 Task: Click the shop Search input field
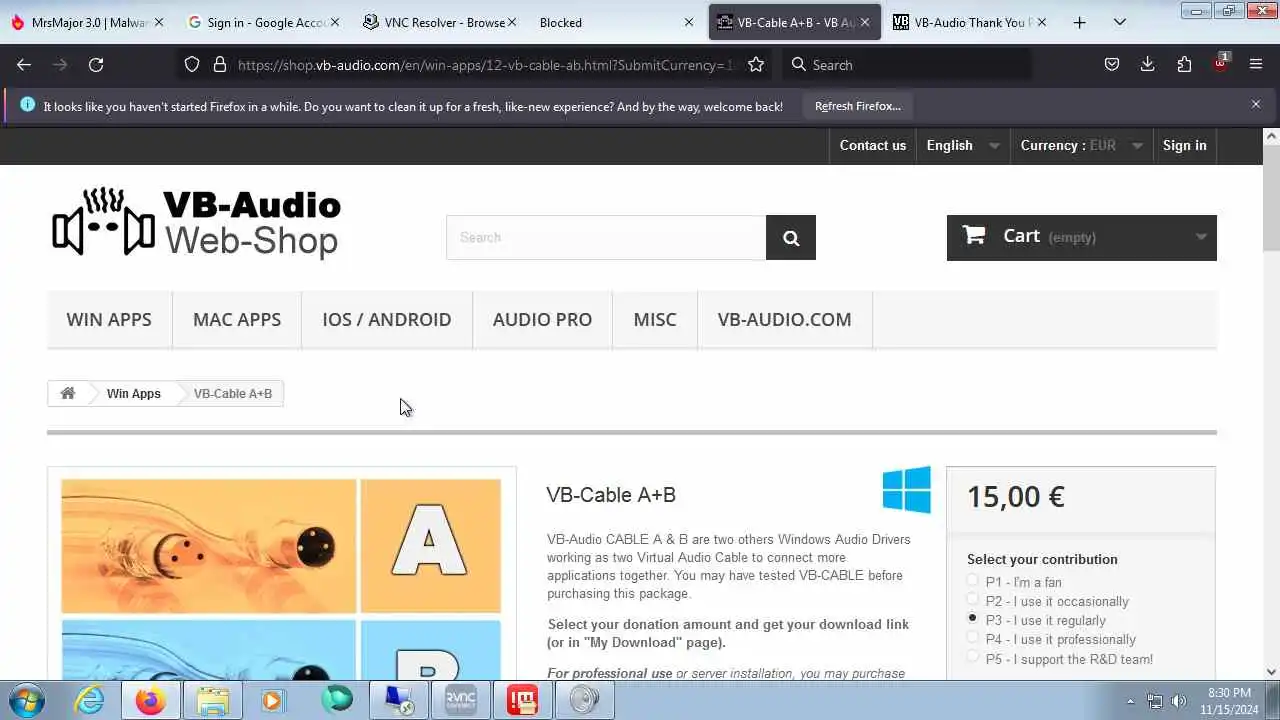coord(606,238)
